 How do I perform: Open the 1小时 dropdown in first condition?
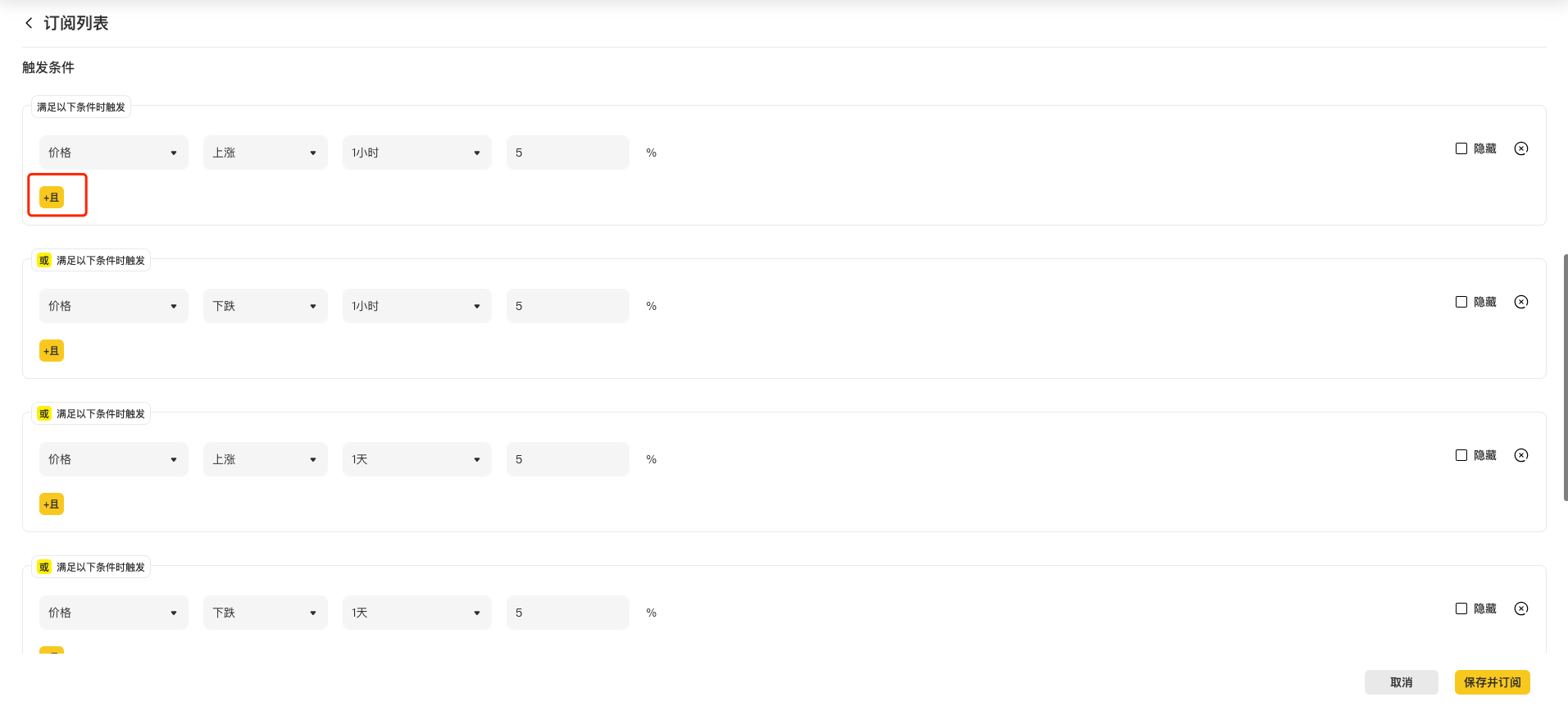416,153
